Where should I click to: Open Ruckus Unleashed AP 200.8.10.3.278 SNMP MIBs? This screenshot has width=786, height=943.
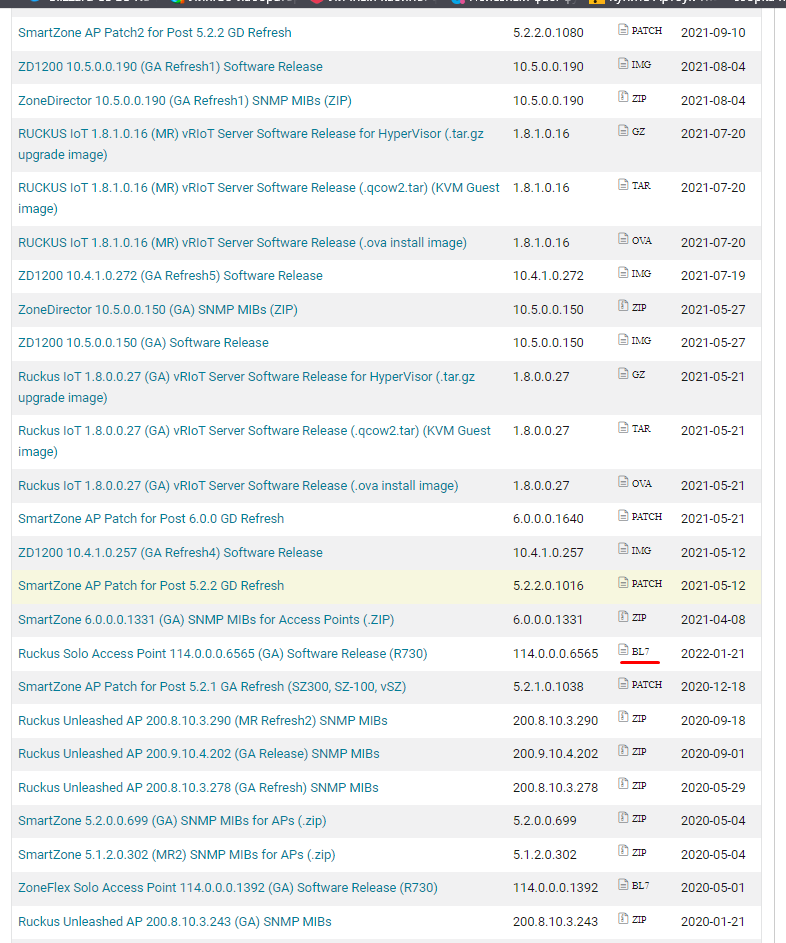(x=198, y=788)
